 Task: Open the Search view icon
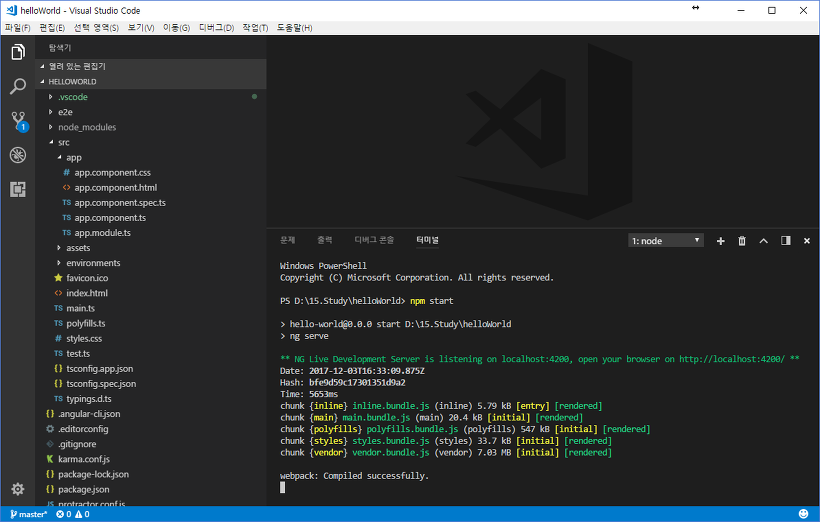(18, 86)
